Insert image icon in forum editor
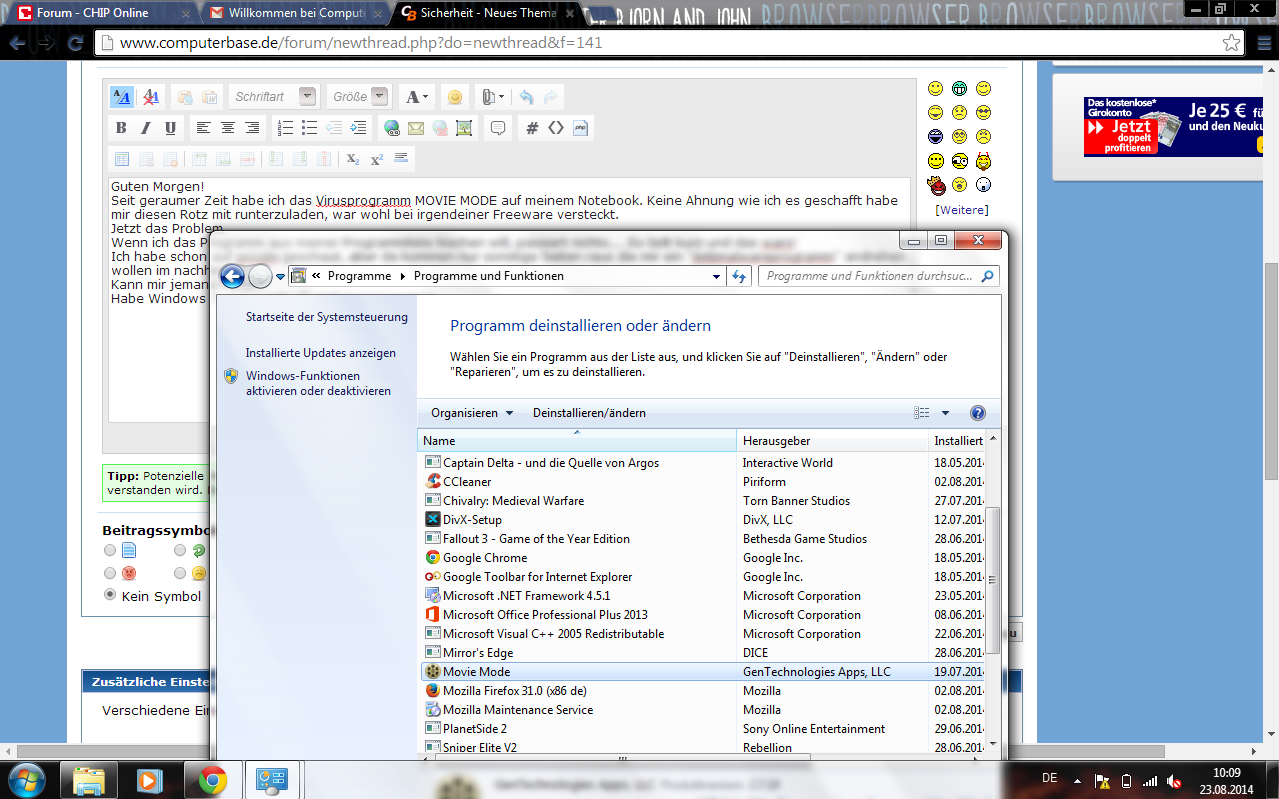Screen dimensions: 1279x799 [x=464, y=128]
